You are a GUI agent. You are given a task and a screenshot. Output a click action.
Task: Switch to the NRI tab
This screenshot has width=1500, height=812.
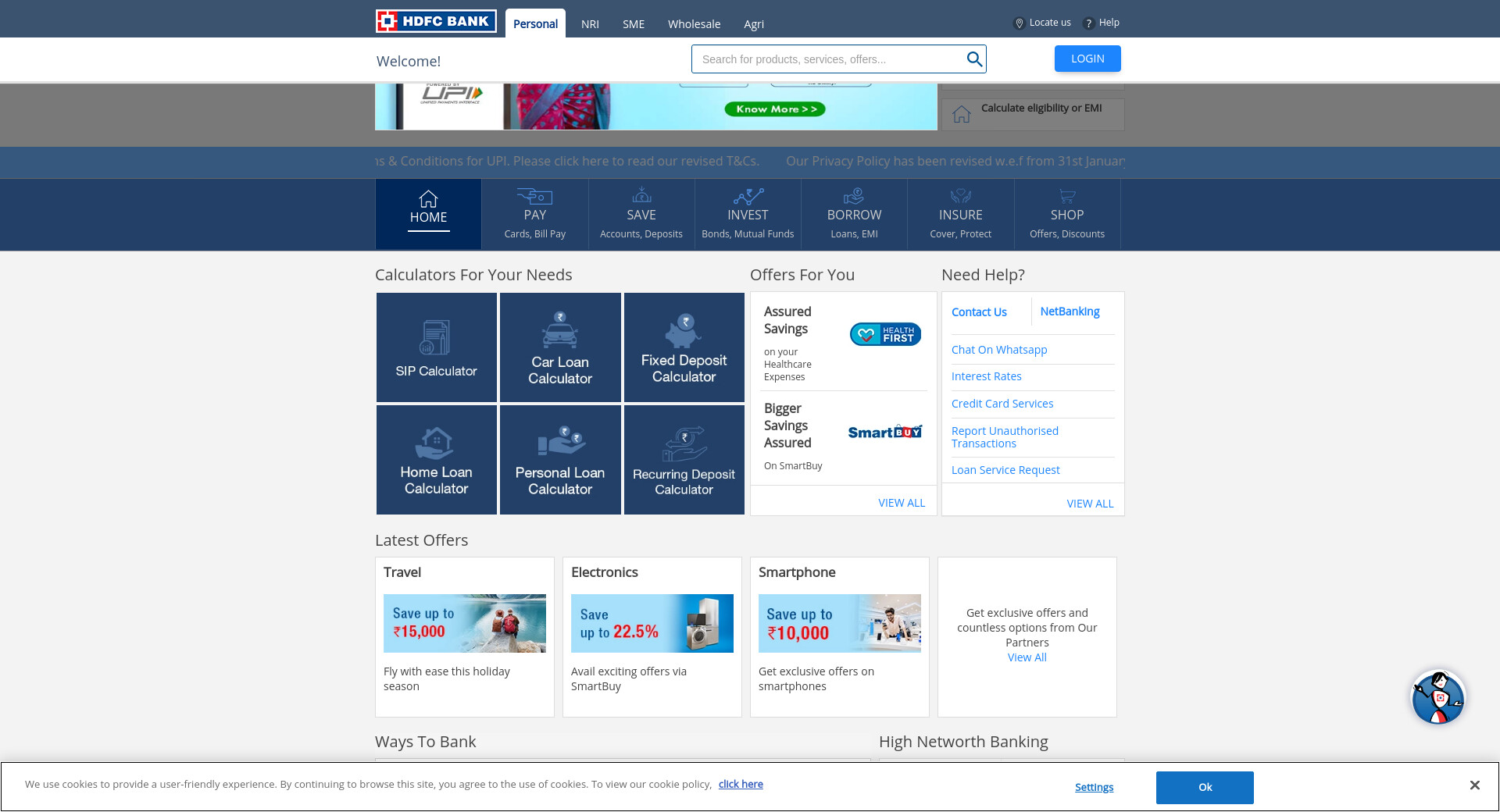pos(590,24)
